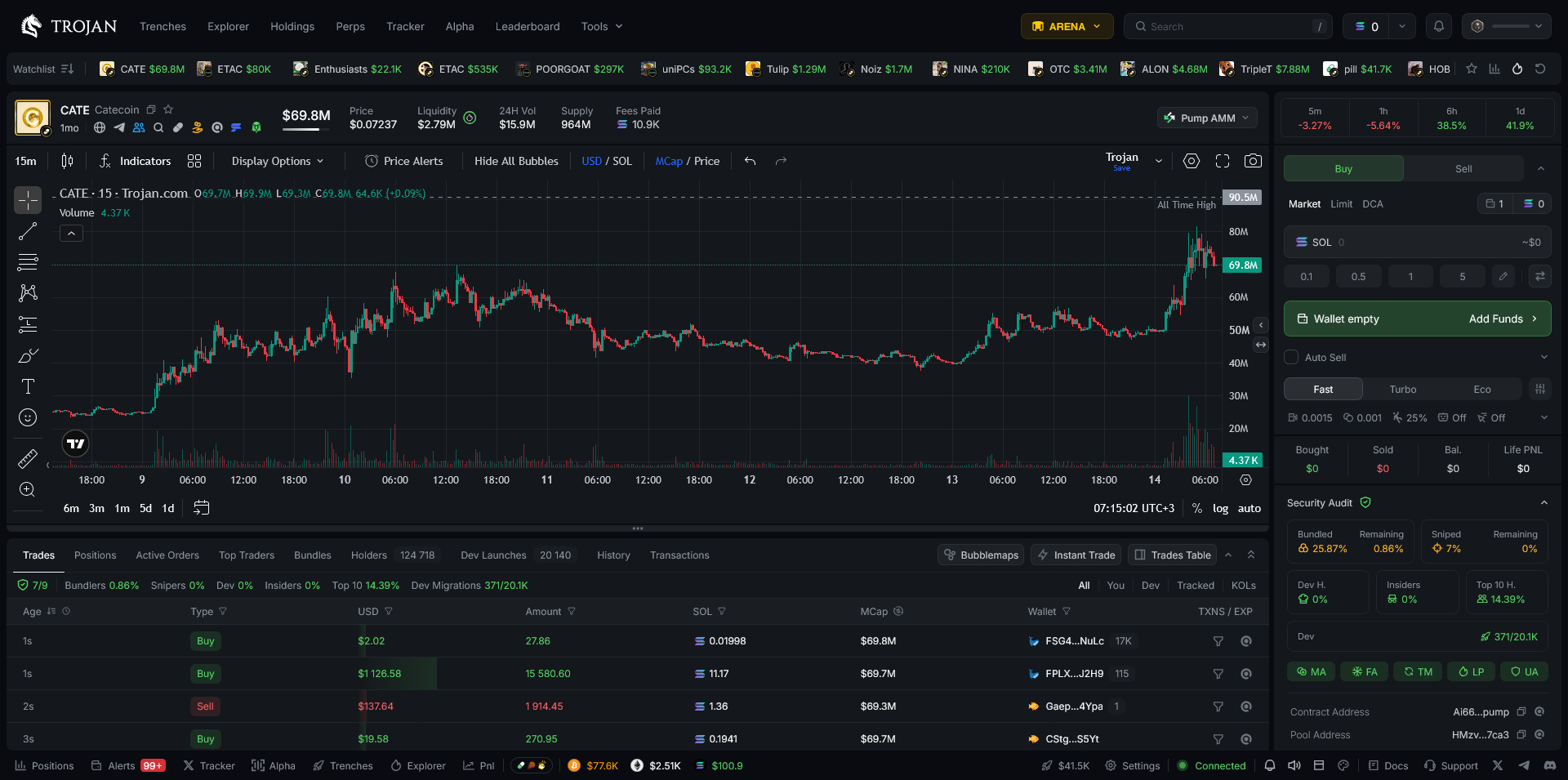1568x780 pixels.
Task: Focus the top Search field
Action: click(1227, 26)
